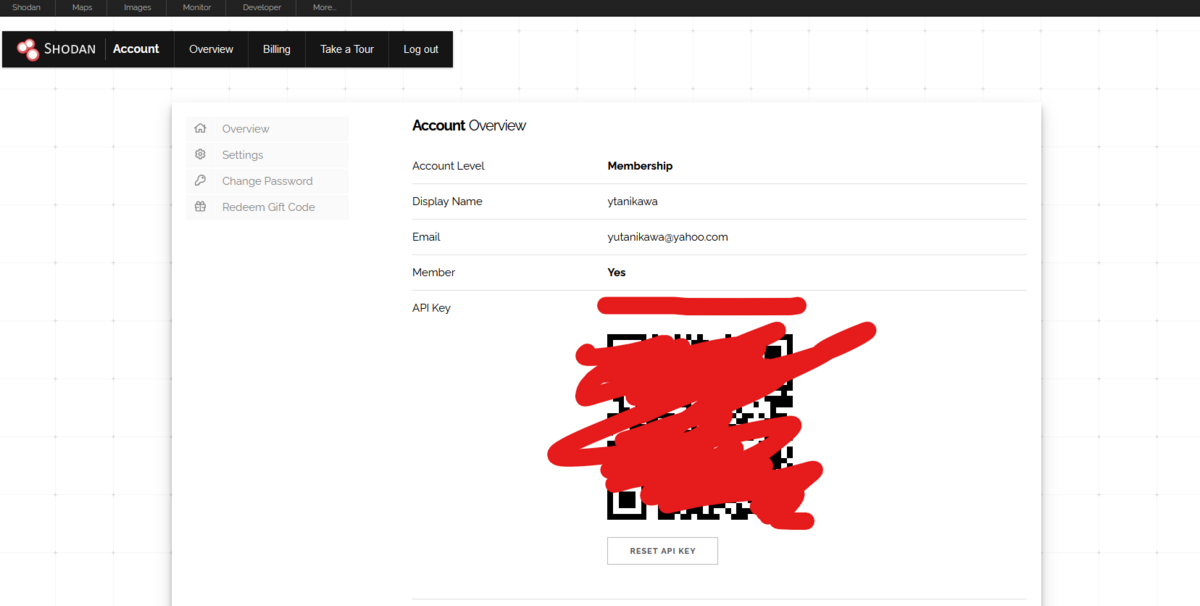Click the Reset API Key button
This screenshot has height=606, width=1200.
662,551
